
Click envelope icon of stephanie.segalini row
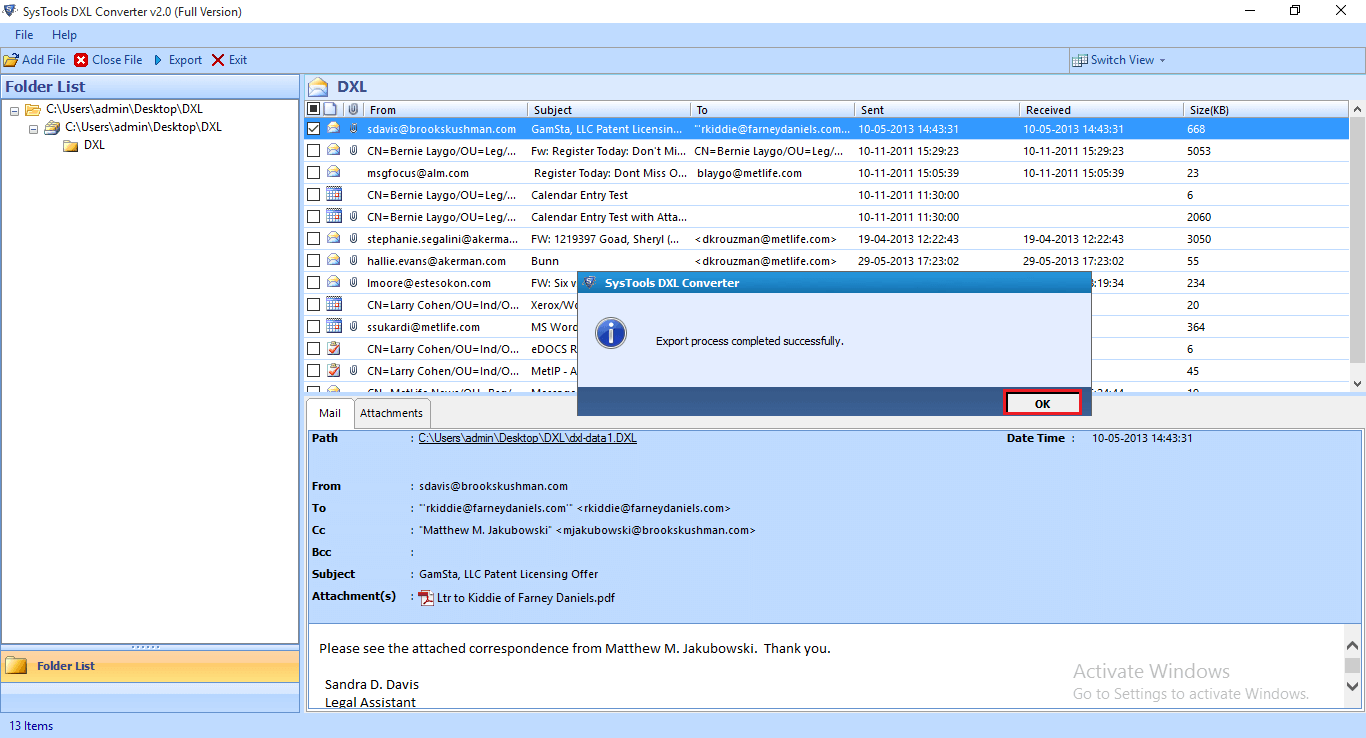[x=333, y=238]
